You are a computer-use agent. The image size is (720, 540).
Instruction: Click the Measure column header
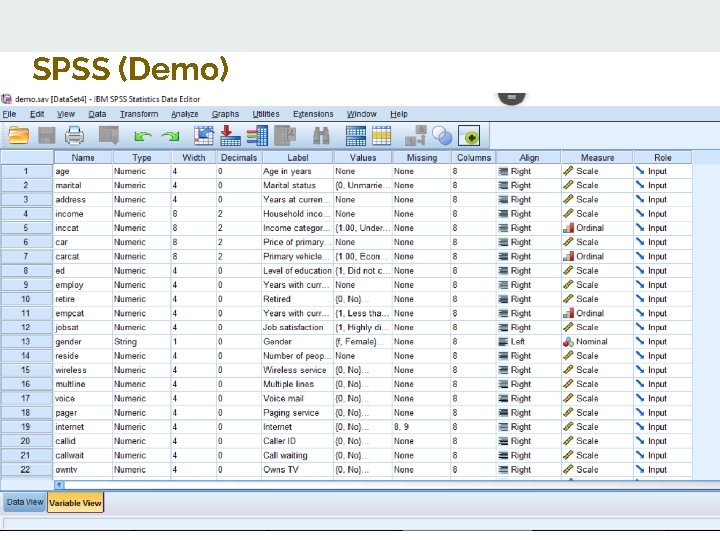coord(597,158)
